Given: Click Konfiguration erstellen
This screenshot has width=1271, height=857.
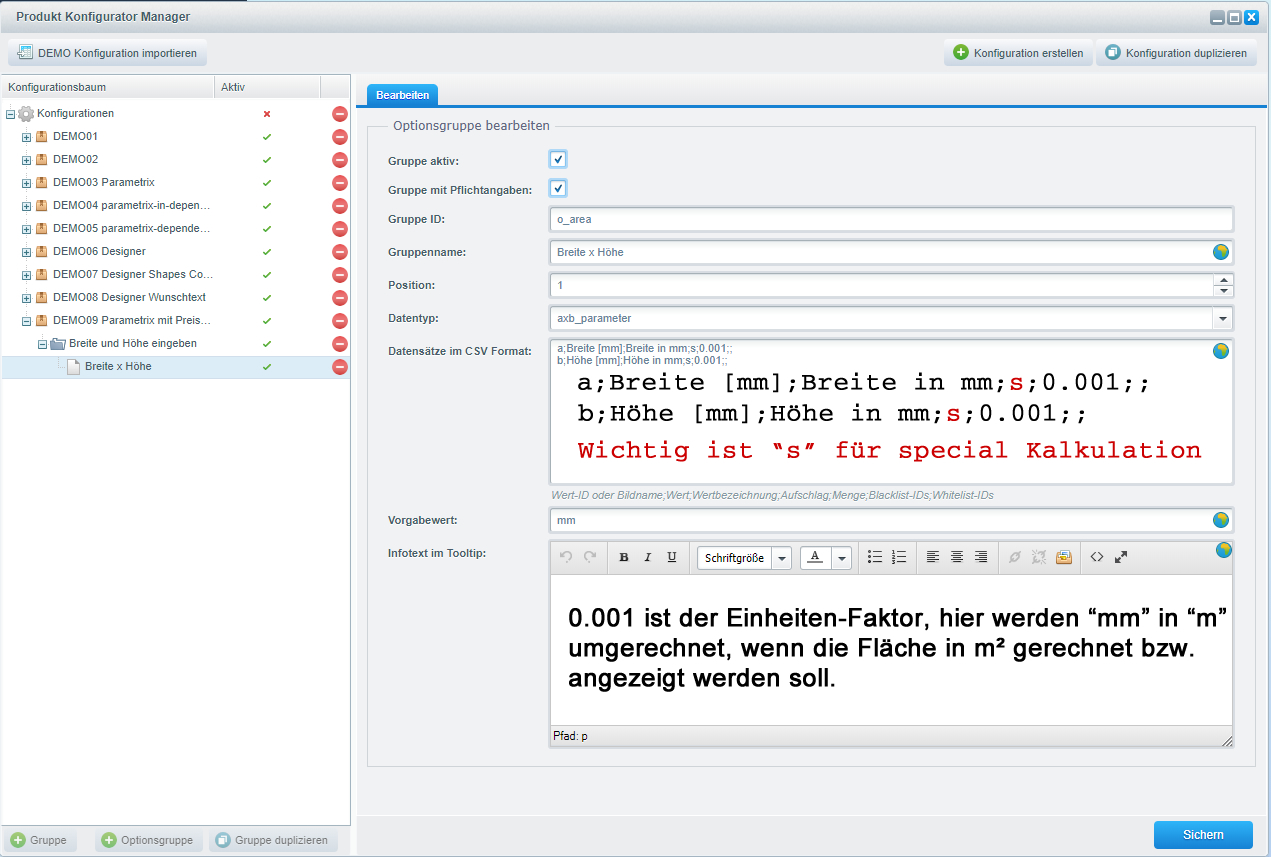Looking at the screenshot, I should (x=1018, y=53).
